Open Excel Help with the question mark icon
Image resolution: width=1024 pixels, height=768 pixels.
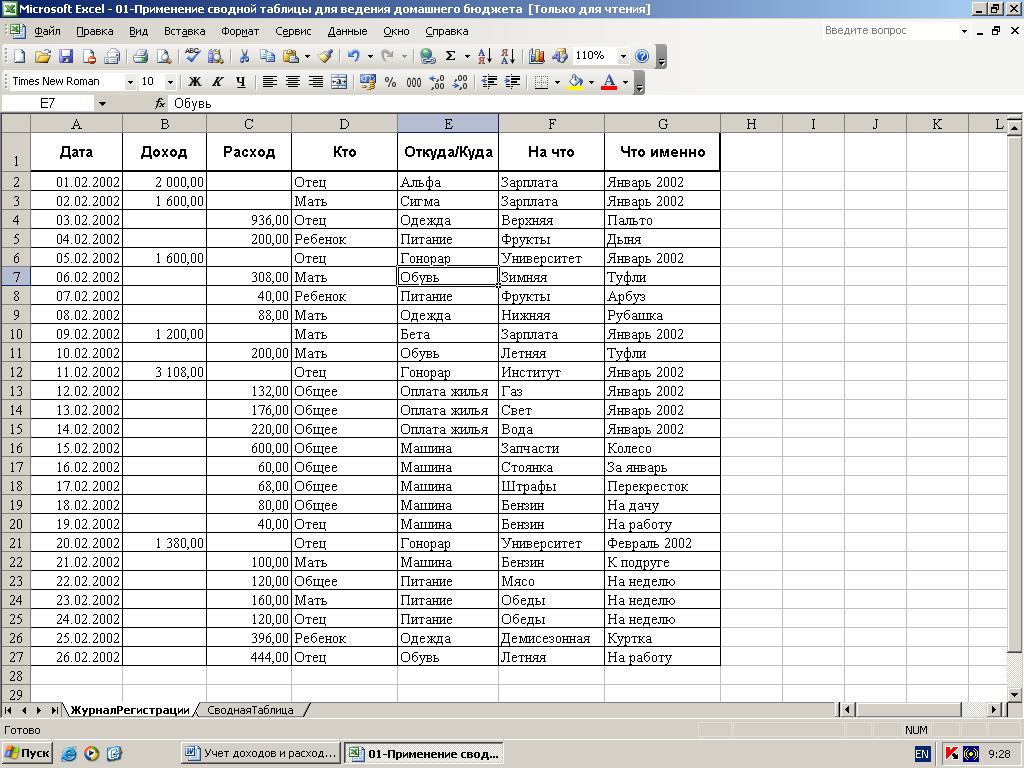[642, 56]
